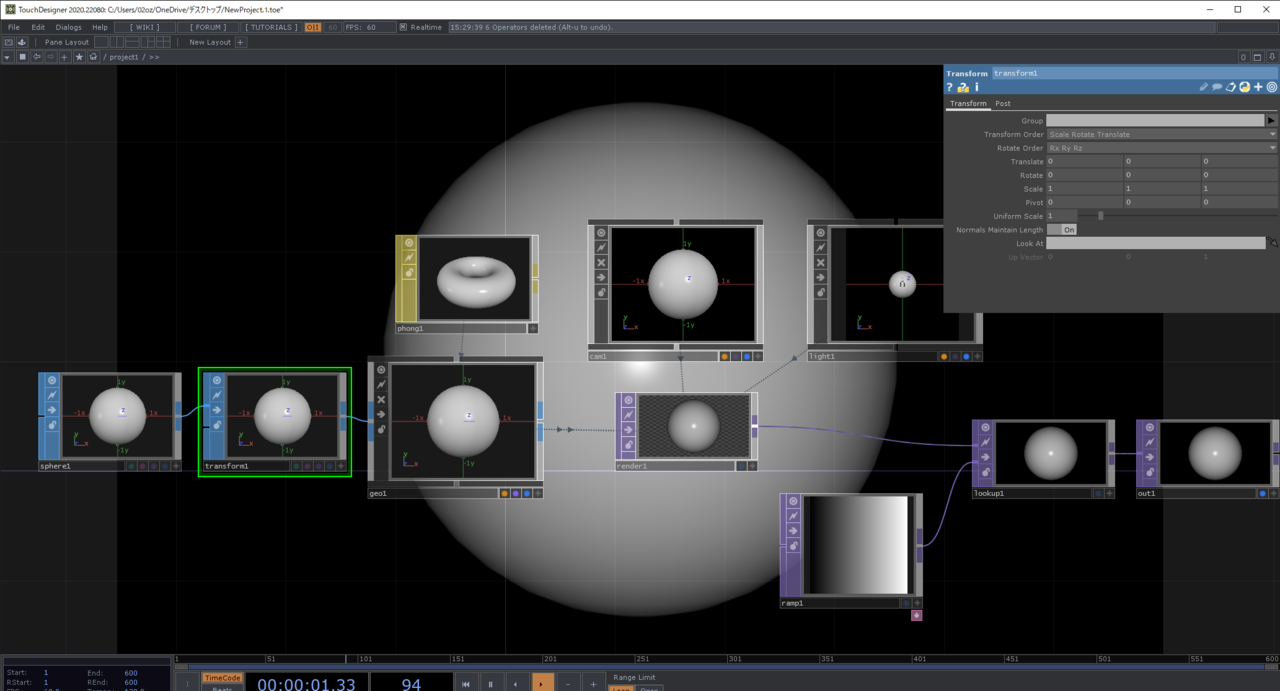The width and height of the screenshot is (1280, 691).
Task: Click the bypass X icon on geo1
Action: 381,399
